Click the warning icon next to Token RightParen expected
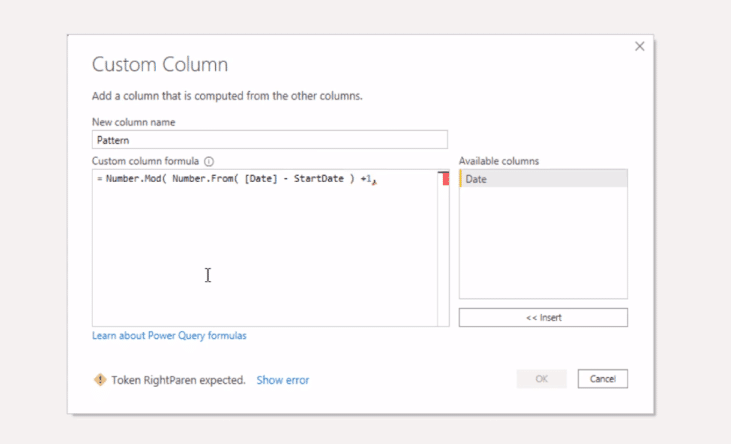 pos(100,380)
